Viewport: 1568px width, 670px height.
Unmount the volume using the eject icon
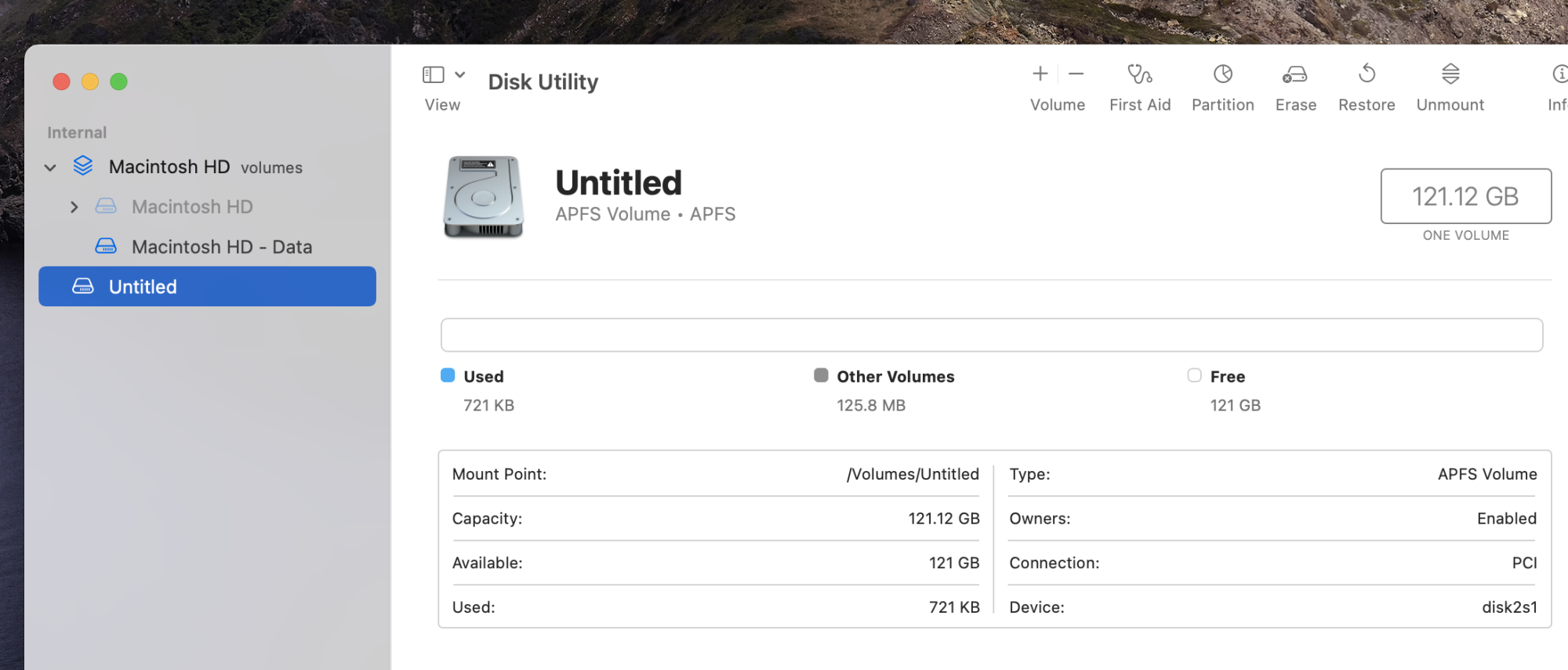point(1450,74)
